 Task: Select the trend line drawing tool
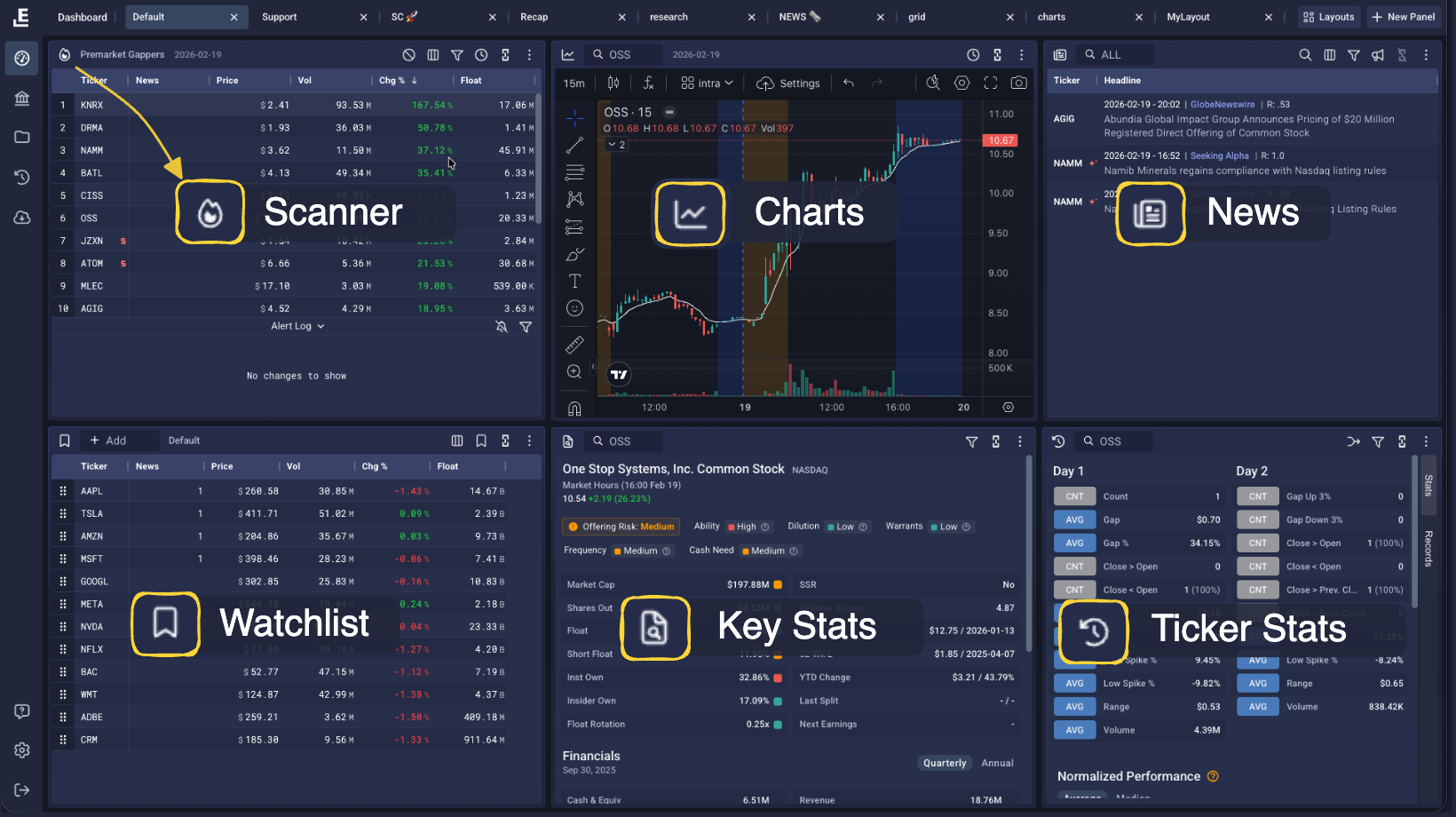click(x=574, y=146)
